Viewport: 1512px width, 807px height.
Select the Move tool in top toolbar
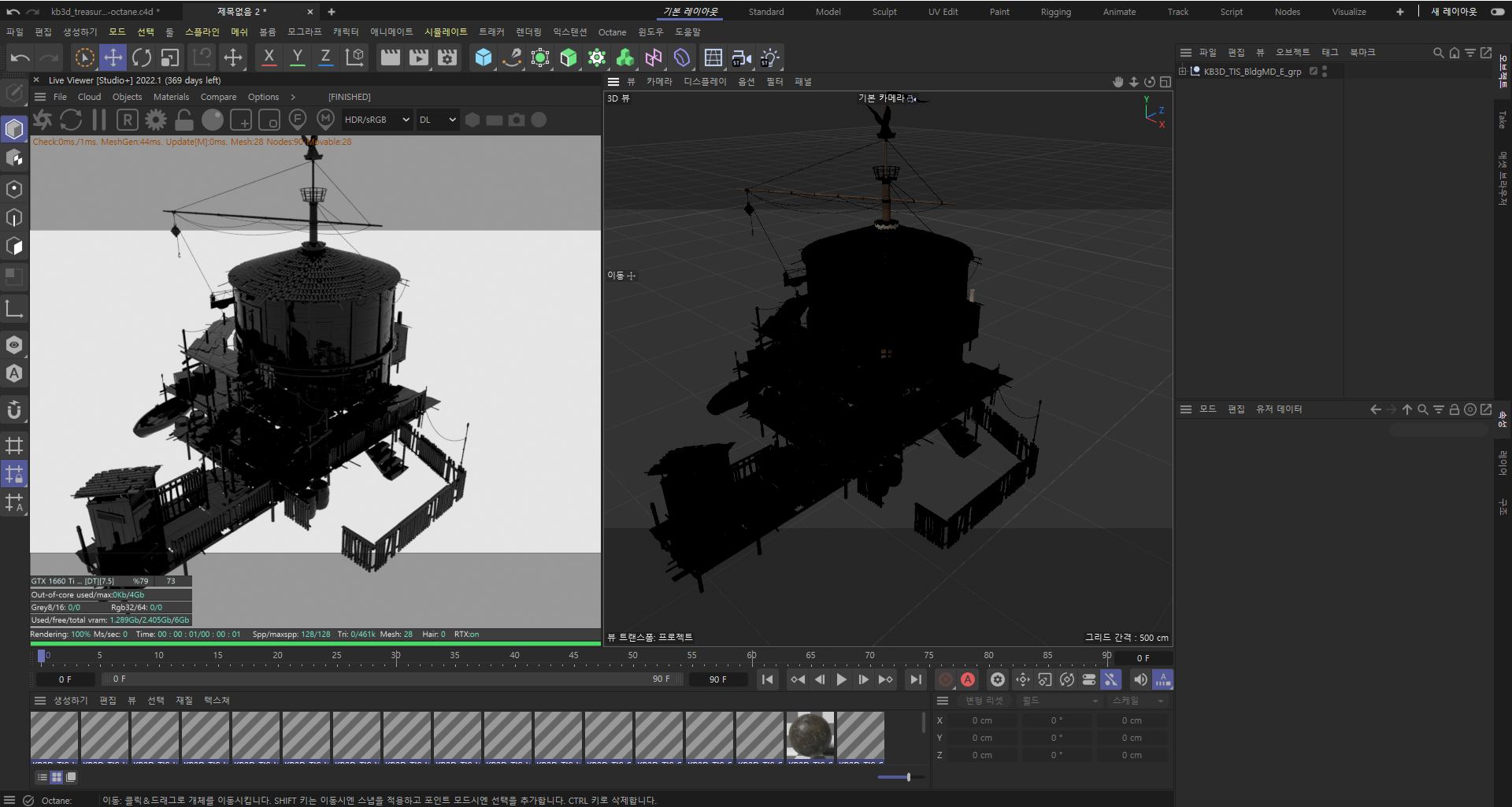coord(113,57)
